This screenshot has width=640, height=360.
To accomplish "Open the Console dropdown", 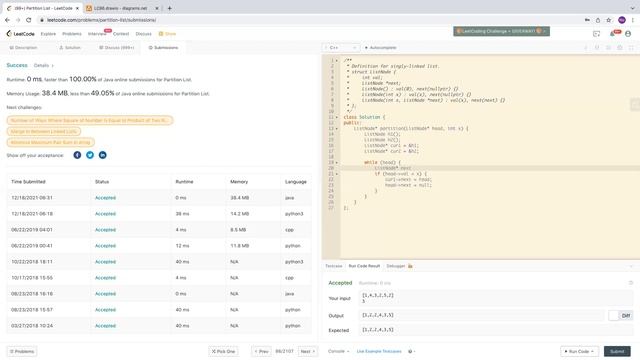I will 339,351.
